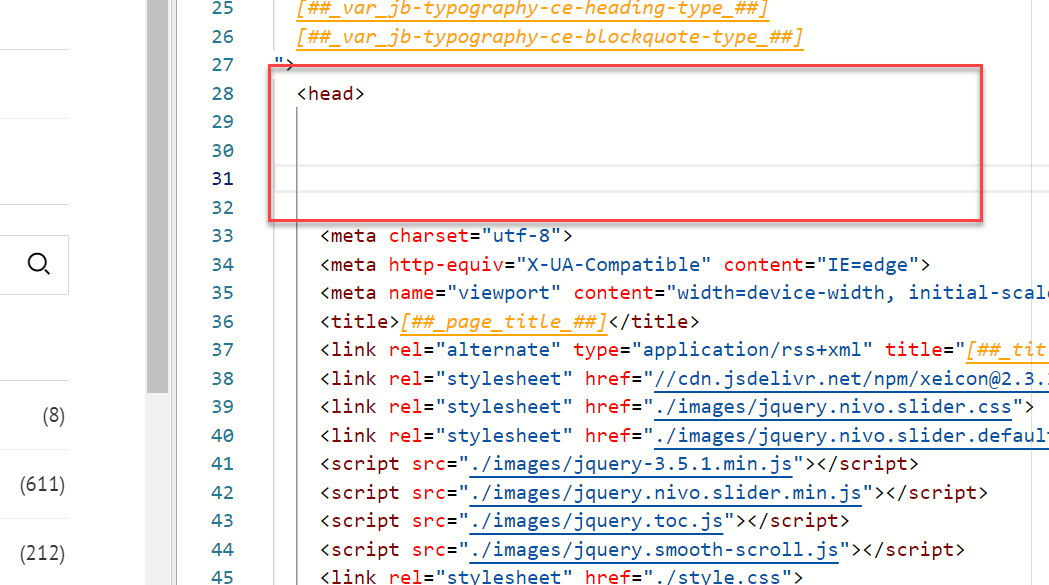Click the [##_page_title_##] variable
The image size is (1049, 585).
504,322
